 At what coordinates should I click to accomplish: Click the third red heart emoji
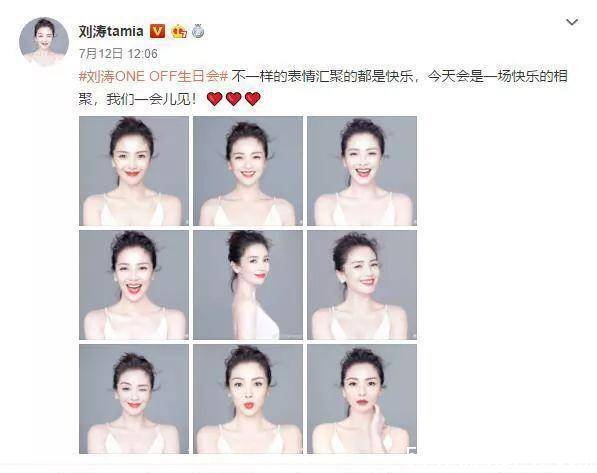point(252,99)
